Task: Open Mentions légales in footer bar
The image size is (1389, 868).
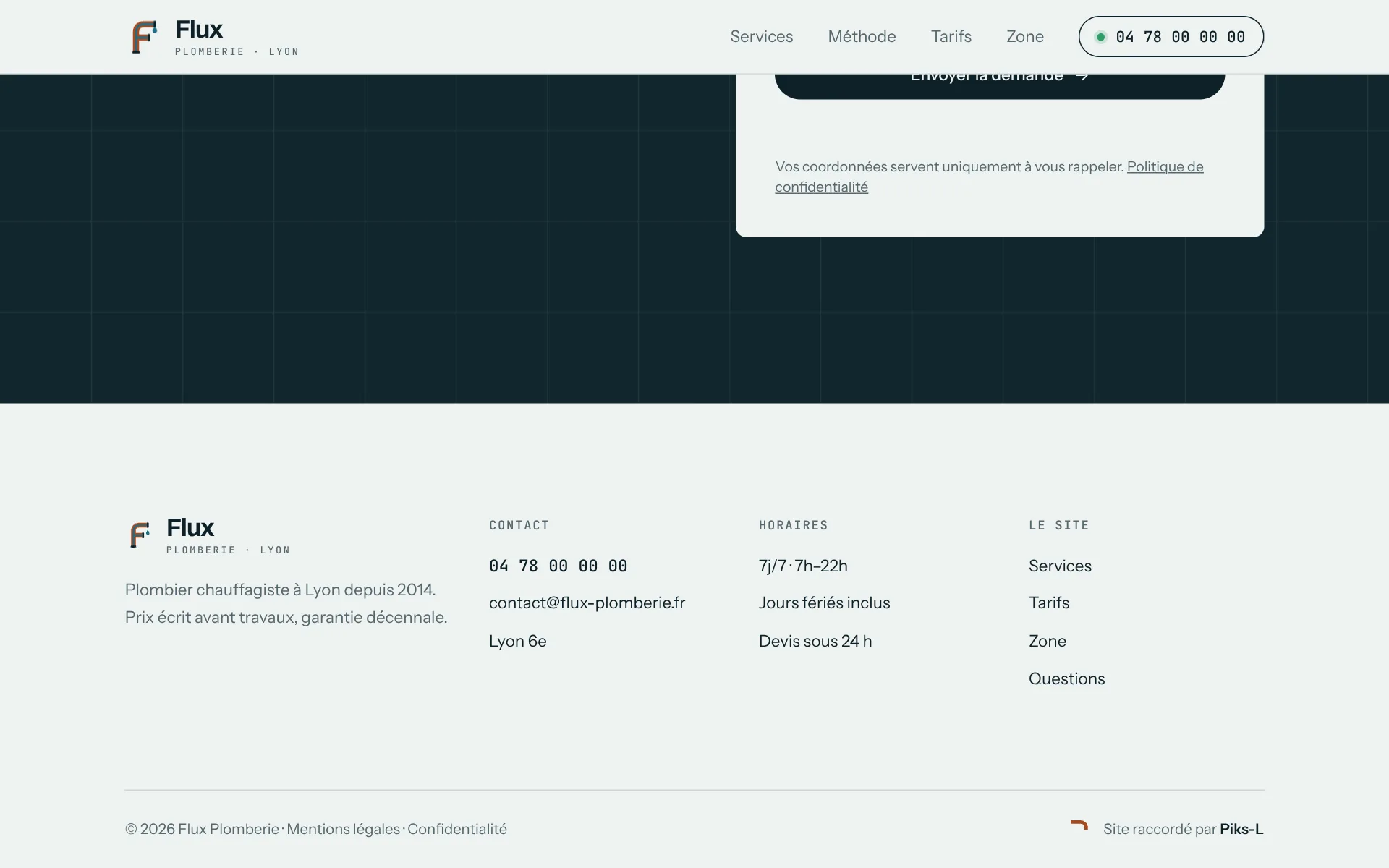Action: [x=343, y=829]
